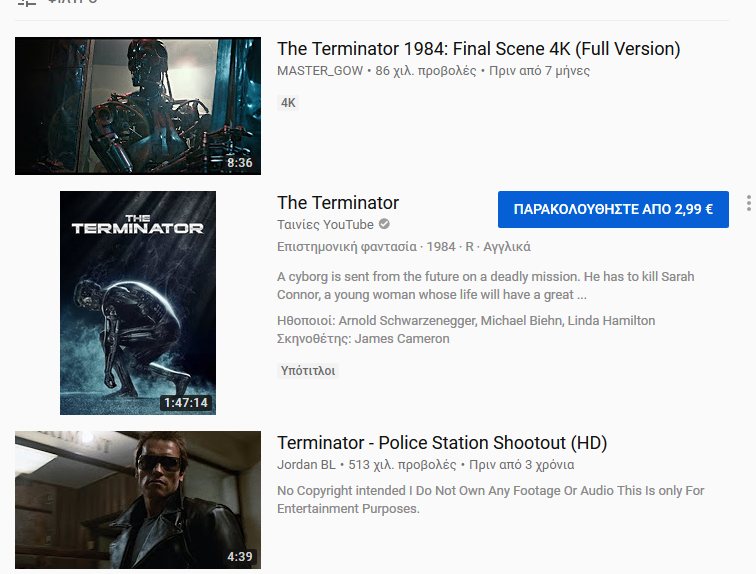Open 'Terminator - Police Station Shootout (HD)' title
756x574 pixels.
point(442,443)
